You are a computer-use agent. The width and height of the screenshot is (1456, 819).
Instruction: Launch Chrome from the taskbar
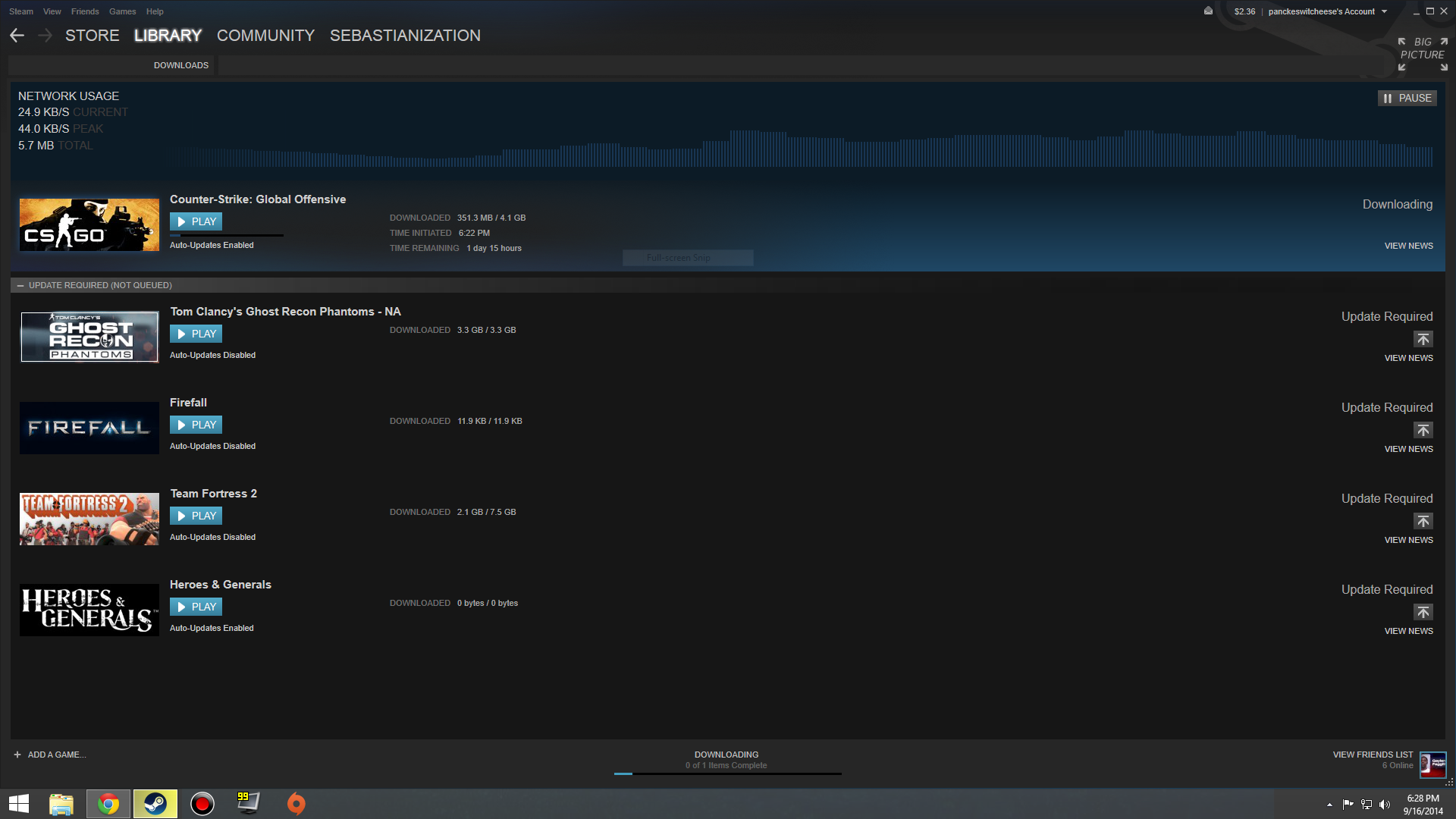[x=108, y=804]
